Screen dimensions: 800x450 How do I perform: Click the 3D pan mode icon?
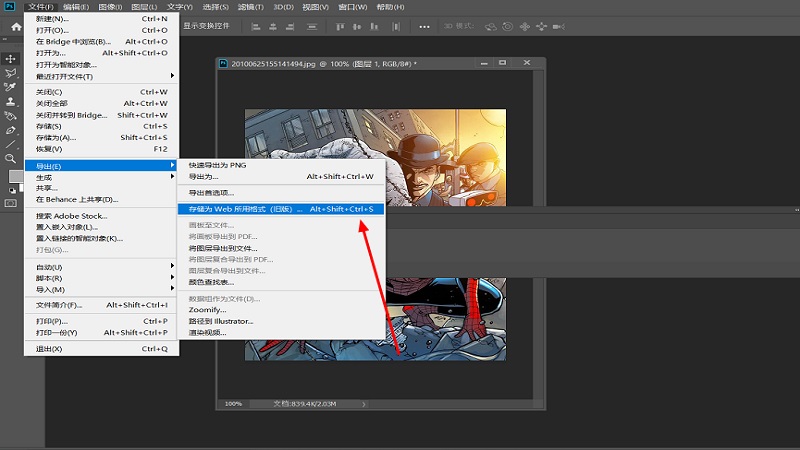[524, 27]
